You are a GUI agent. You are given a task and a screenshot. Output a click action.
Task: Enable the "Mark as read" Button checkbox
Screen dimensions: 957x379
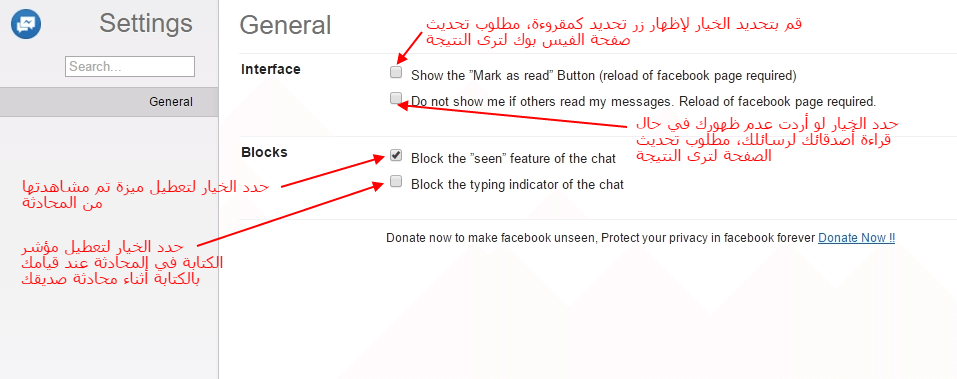[396, 73]
